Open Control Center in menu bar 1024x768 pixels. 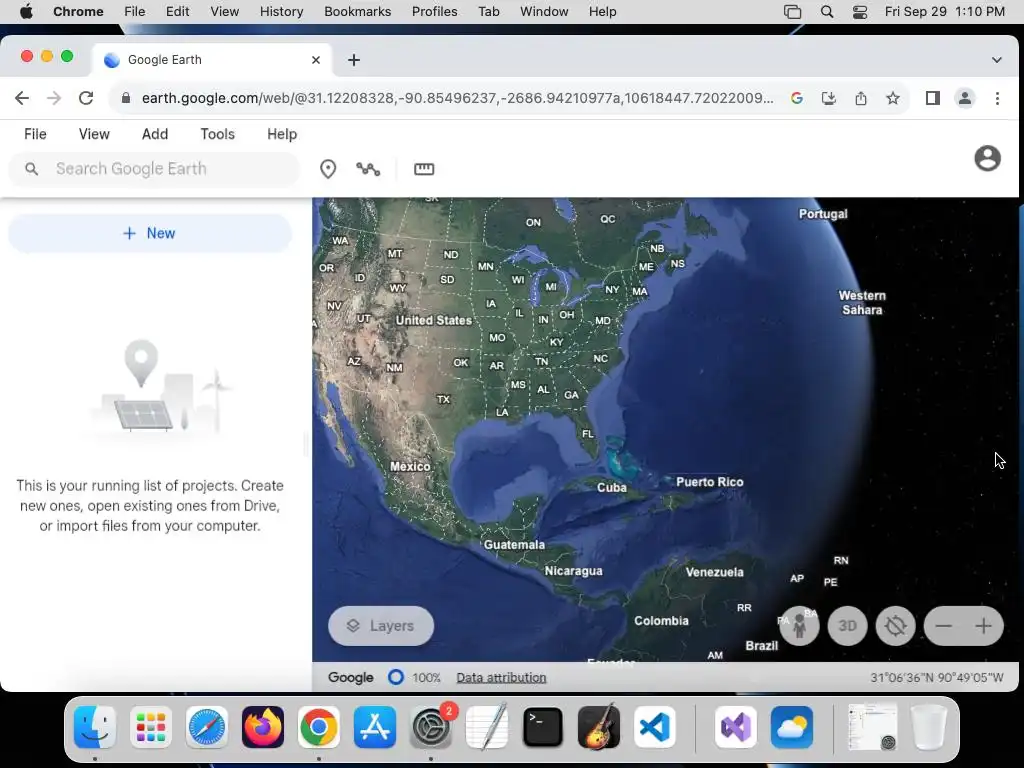tap(860, 12)
